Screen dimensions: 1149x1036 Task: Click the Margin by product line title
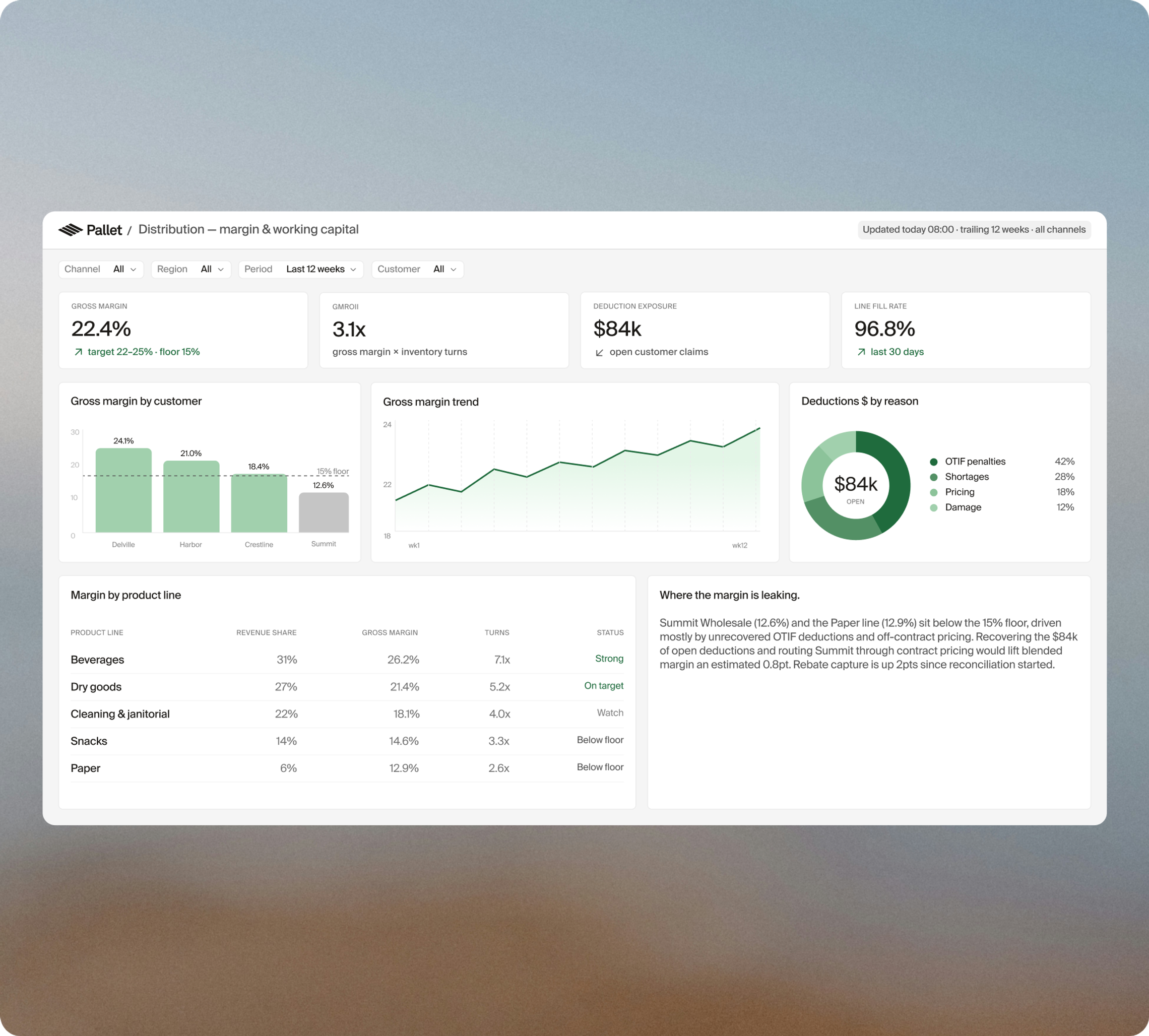[x=126, y=596]
